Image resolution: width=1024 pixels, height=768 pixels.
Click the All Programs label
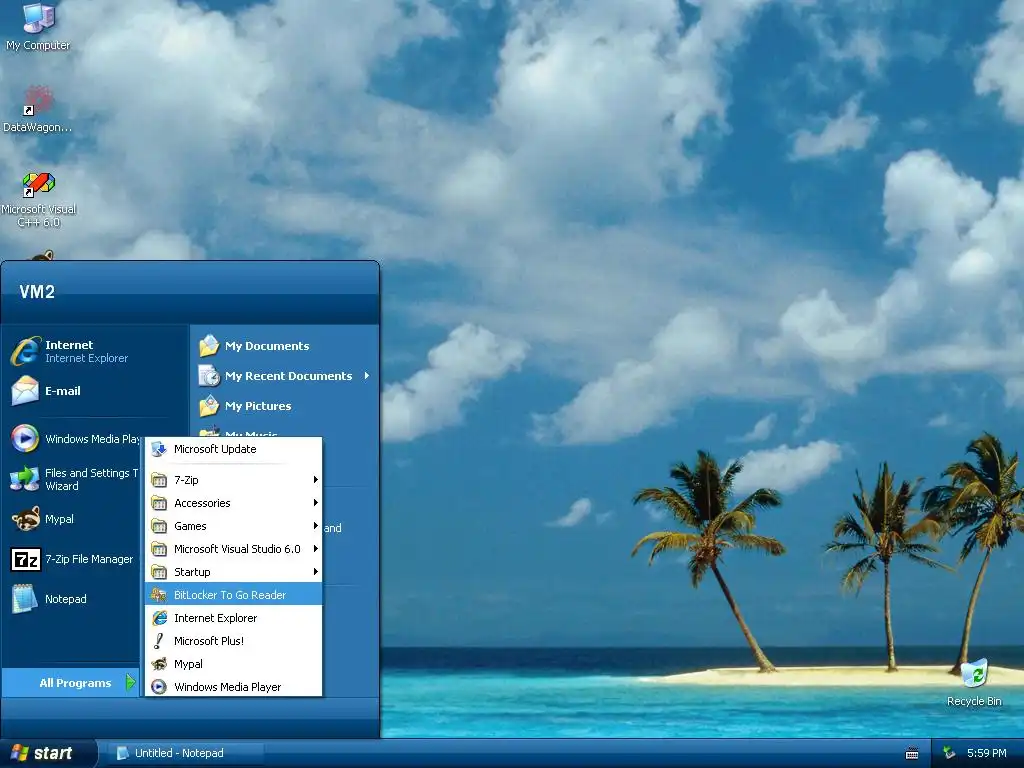pos(75,682)
